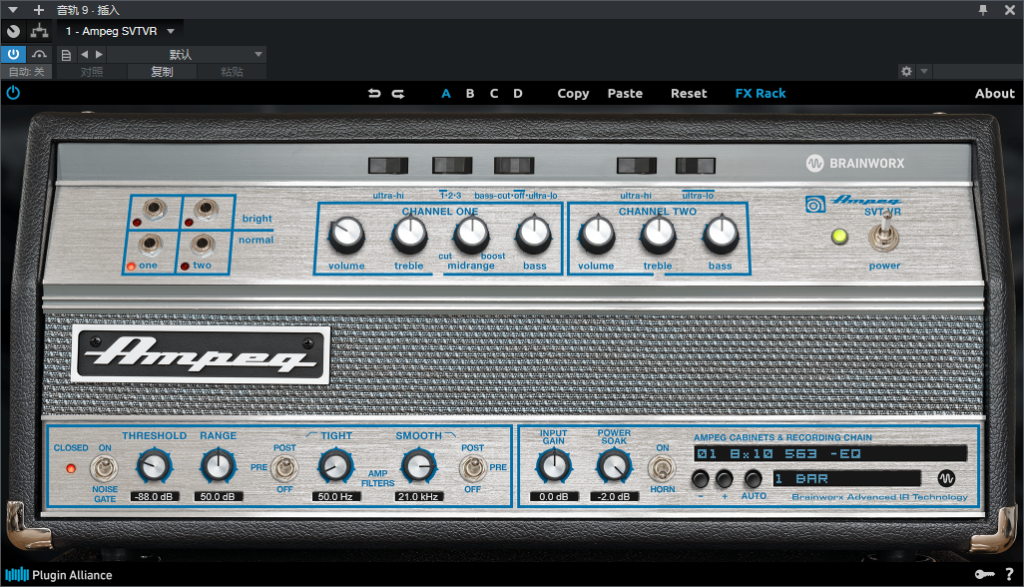Viewport: 1024px width, 587px height.
Task: Open the plugin settings gear
Action: pos(906,71)
